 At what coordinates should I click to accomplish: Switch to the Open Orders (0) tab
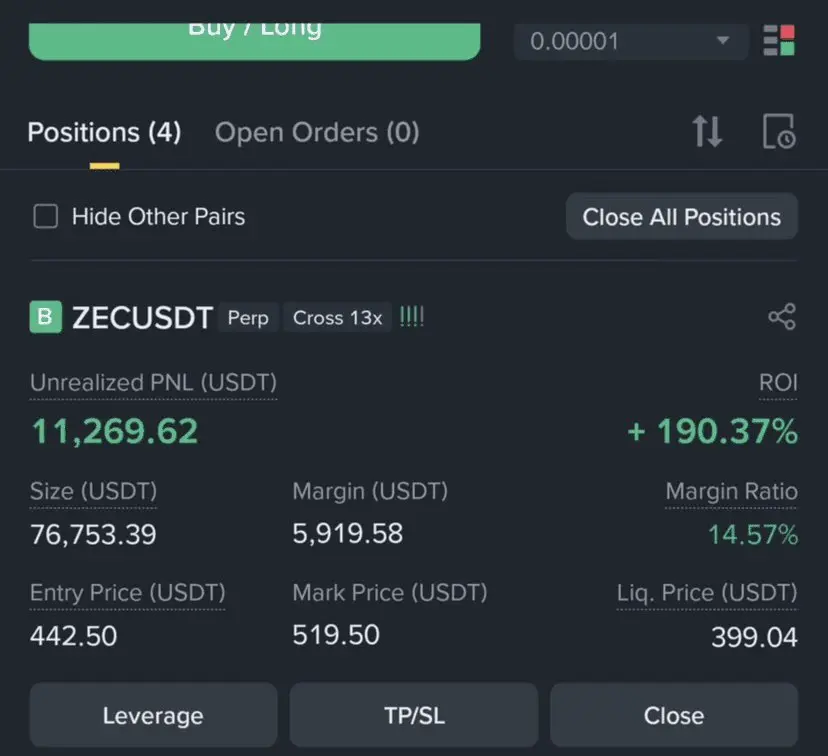click(317, 132)
